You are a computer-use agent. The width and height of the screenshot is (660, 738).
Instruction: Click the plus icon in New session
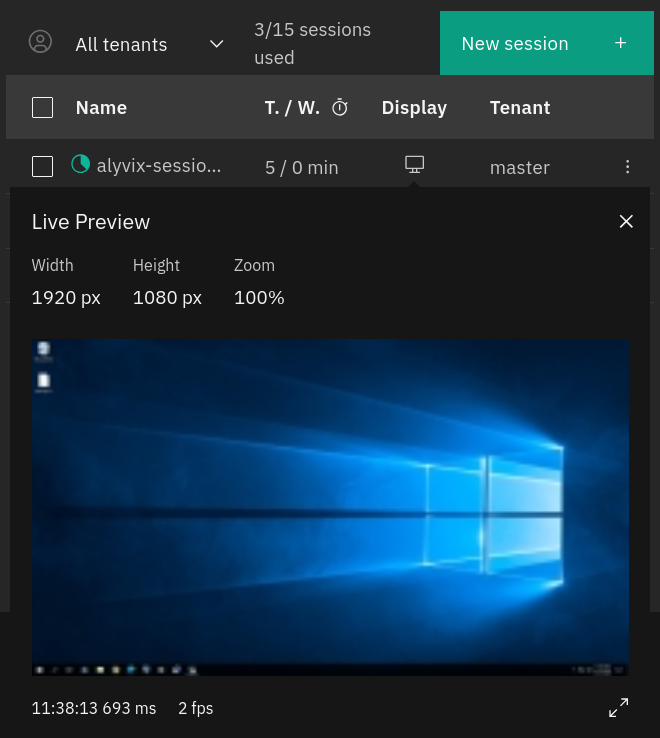[x=620, y=43]
